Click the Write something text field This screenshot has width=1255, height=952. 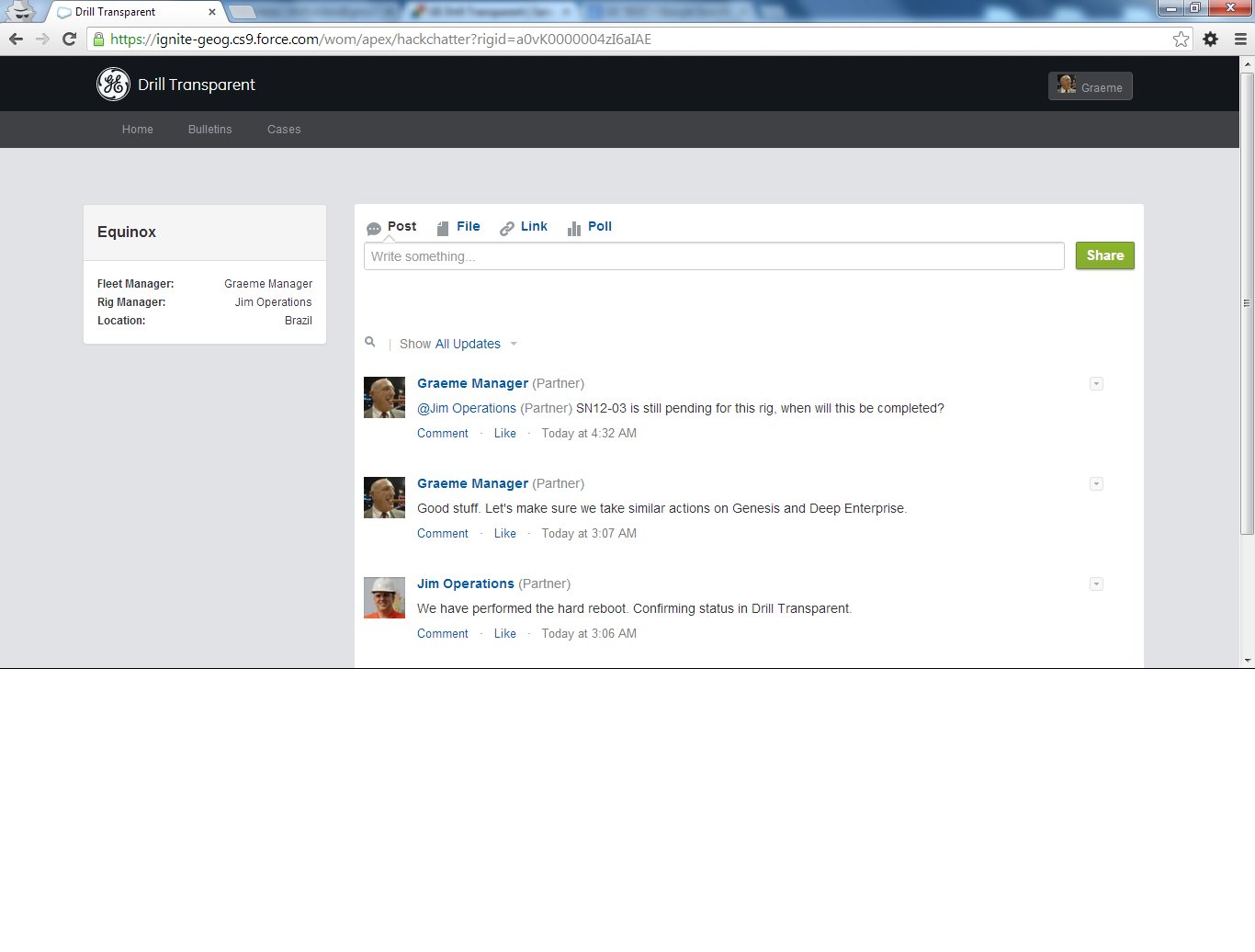click(714, 255)
